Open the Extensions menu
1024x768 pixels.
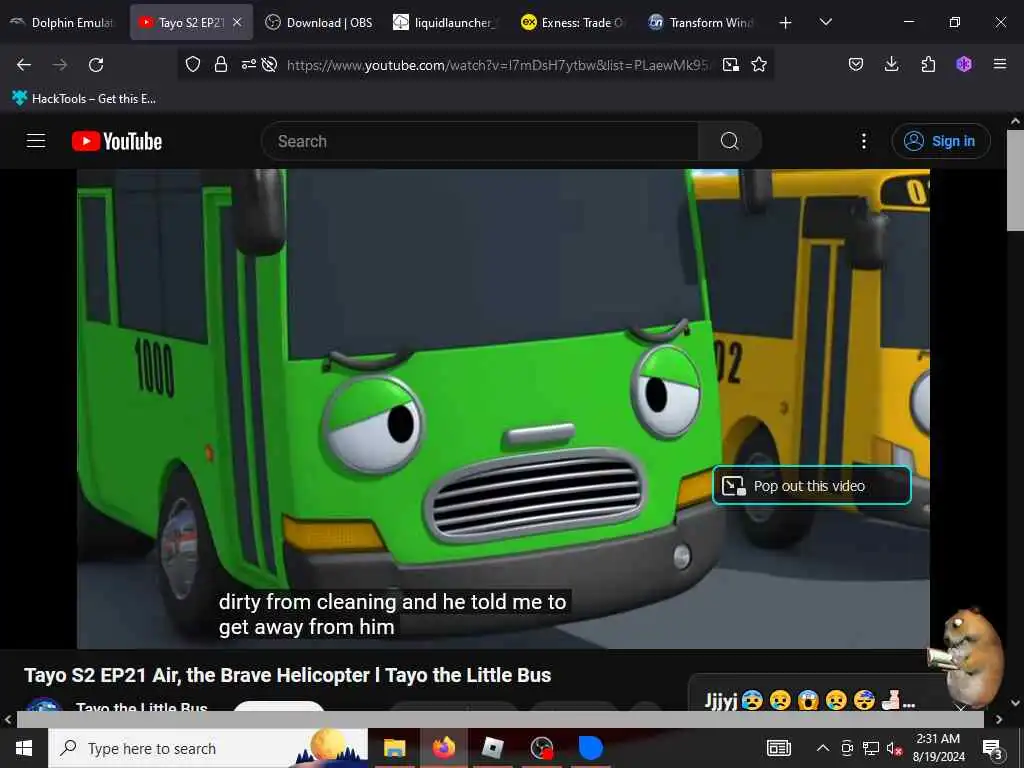click(928, 64)
